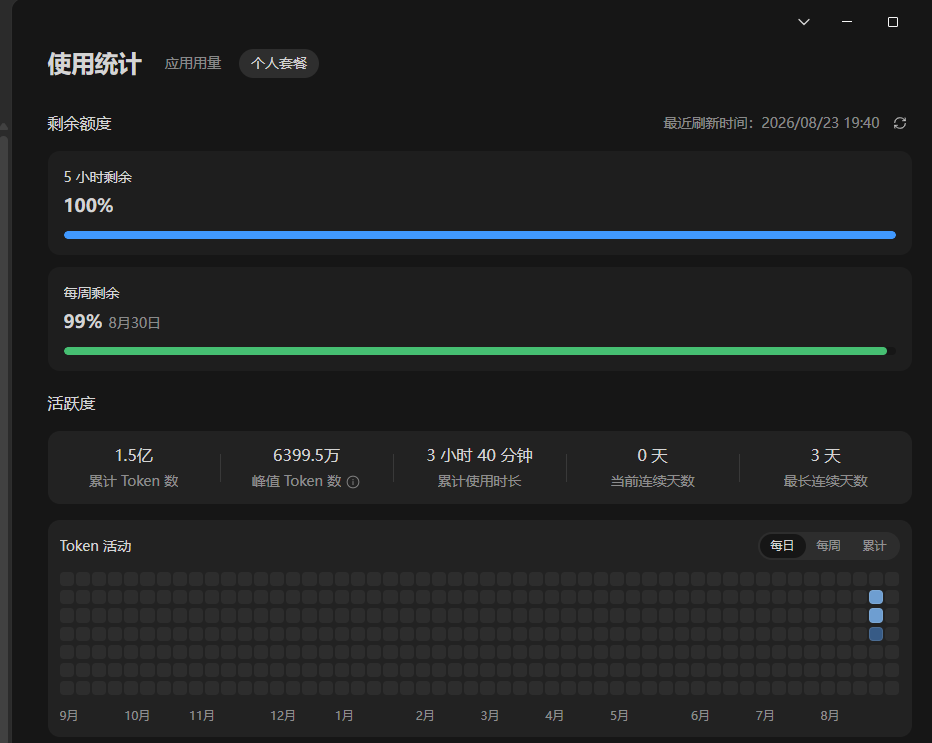Click the dark-blue activity cell in August
The width and height of the screenshot is (932, 743).
[x=876, y=634]
